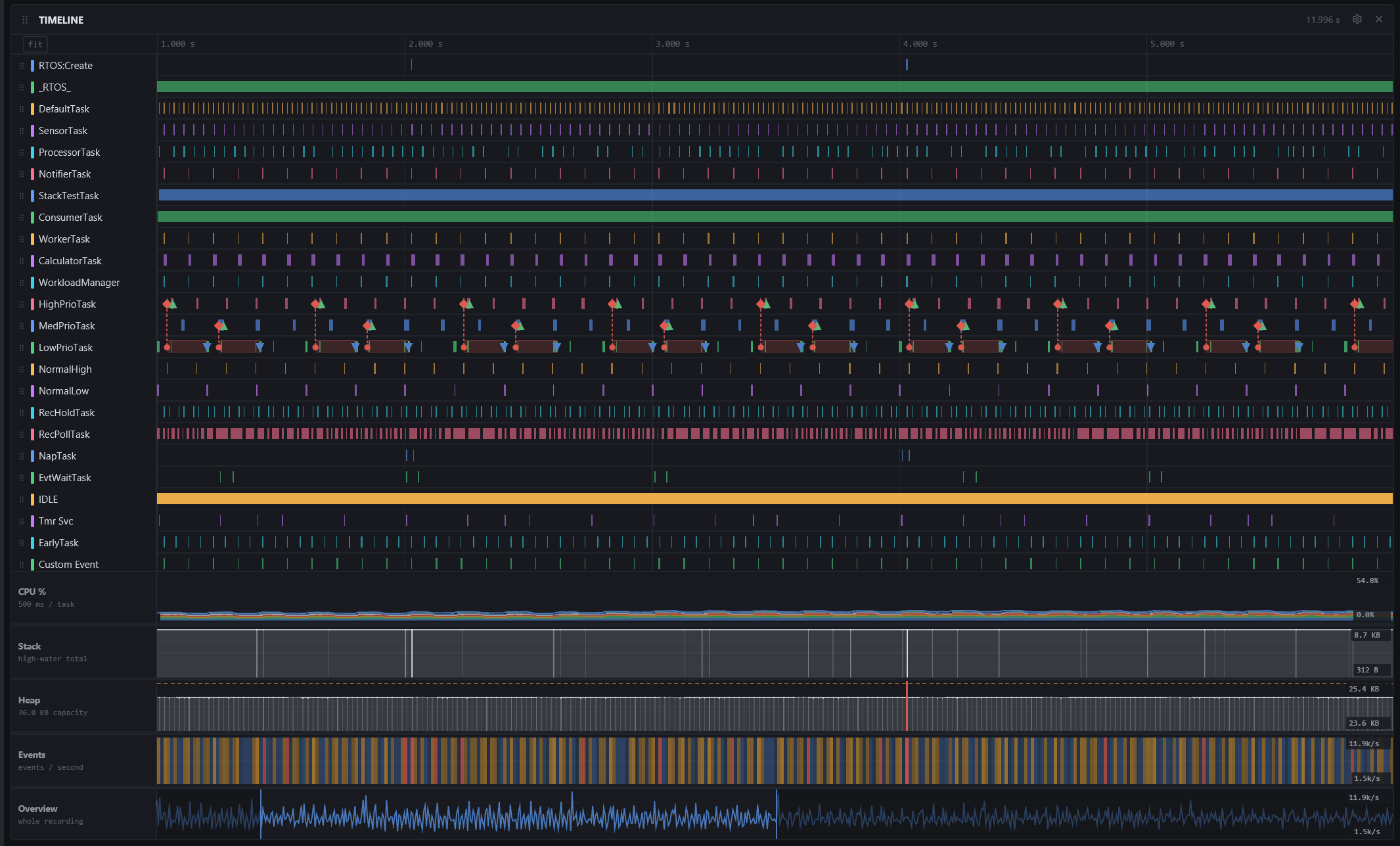Click EarlyTask row drag handle
The image size is (1400, 846).
[x=22, y=543]
